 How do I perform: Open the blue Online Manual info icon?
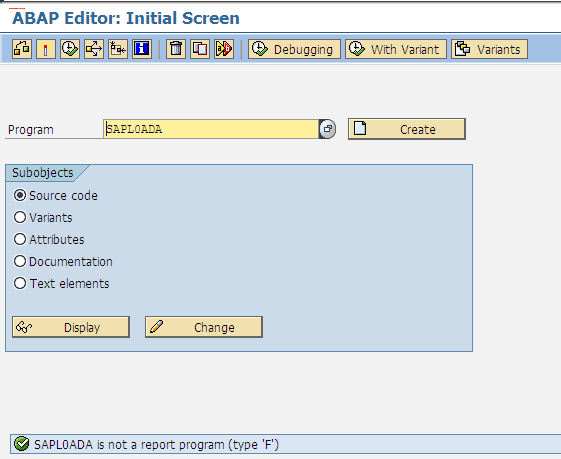[x=142, y=49]
